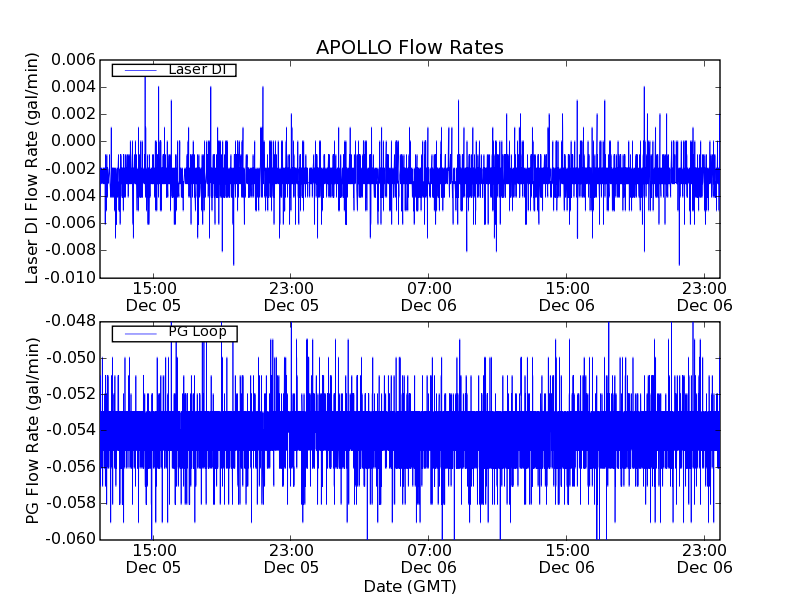Click the -0.004 tick label on top plot
This screenshot has height=600, width=800.
coord(70,195)
